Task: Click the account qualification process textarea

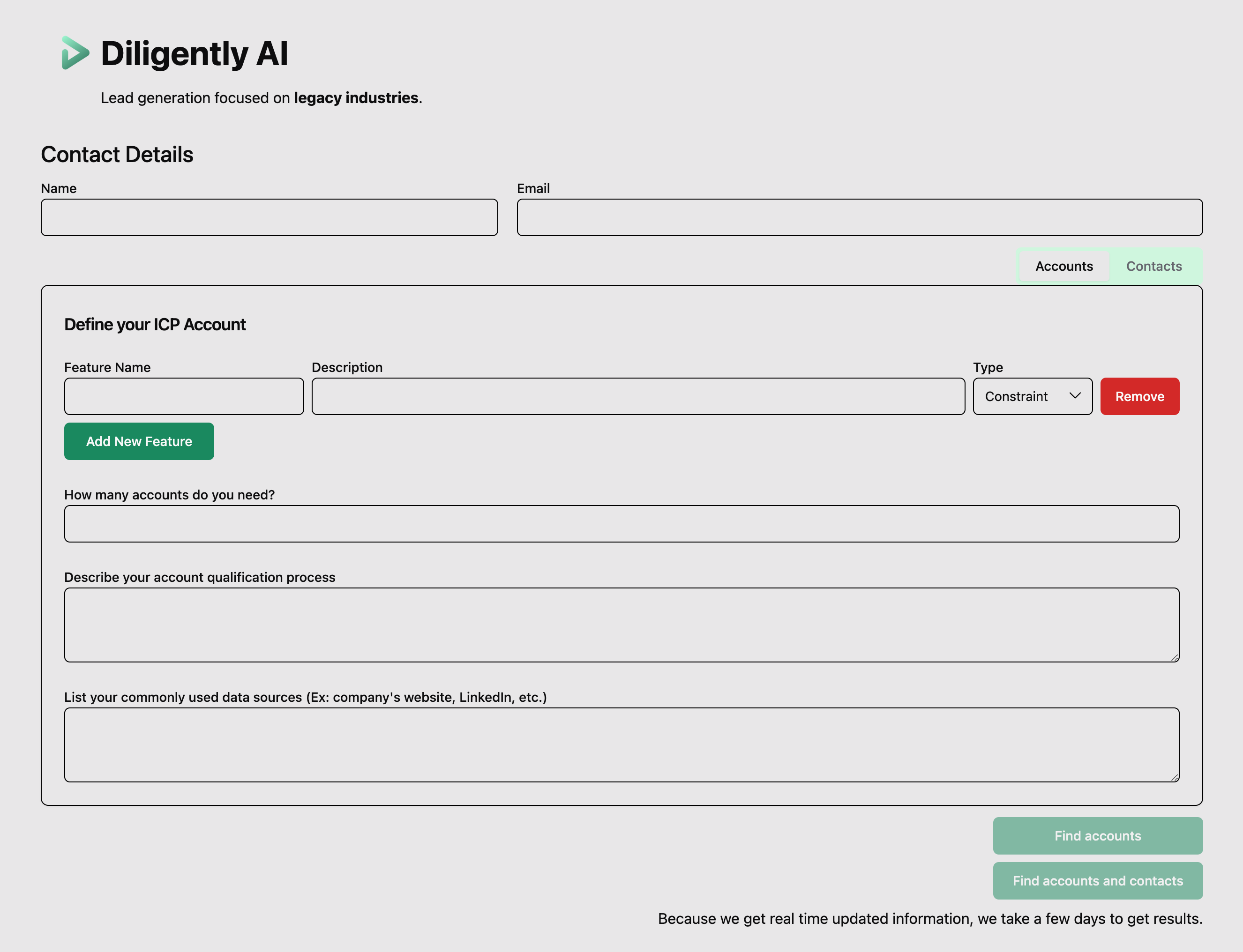Action: pyautogui.click(x=621, y=625)
